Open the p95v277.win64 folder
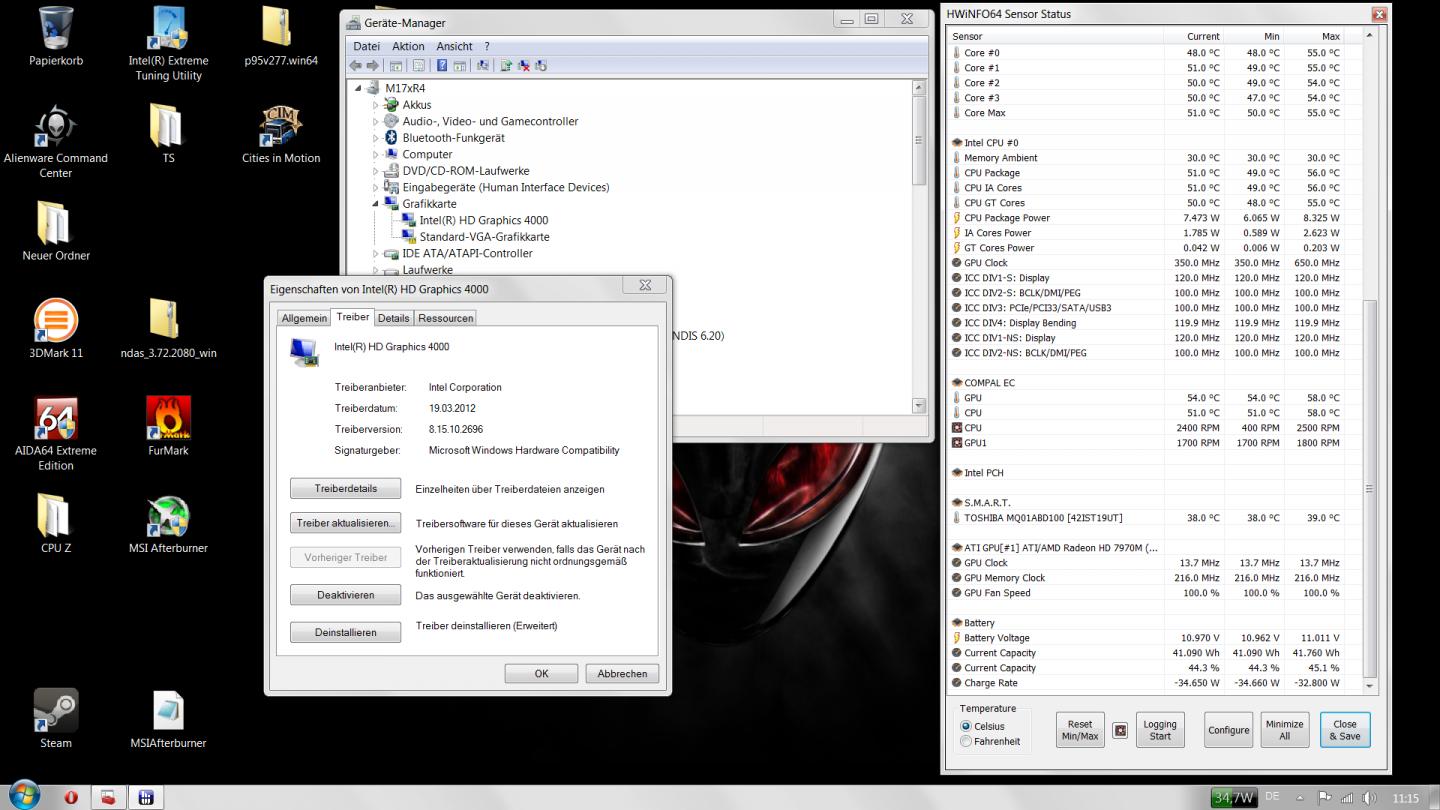This screenshot has height=810, width=1440. click(x=281, y=37)
